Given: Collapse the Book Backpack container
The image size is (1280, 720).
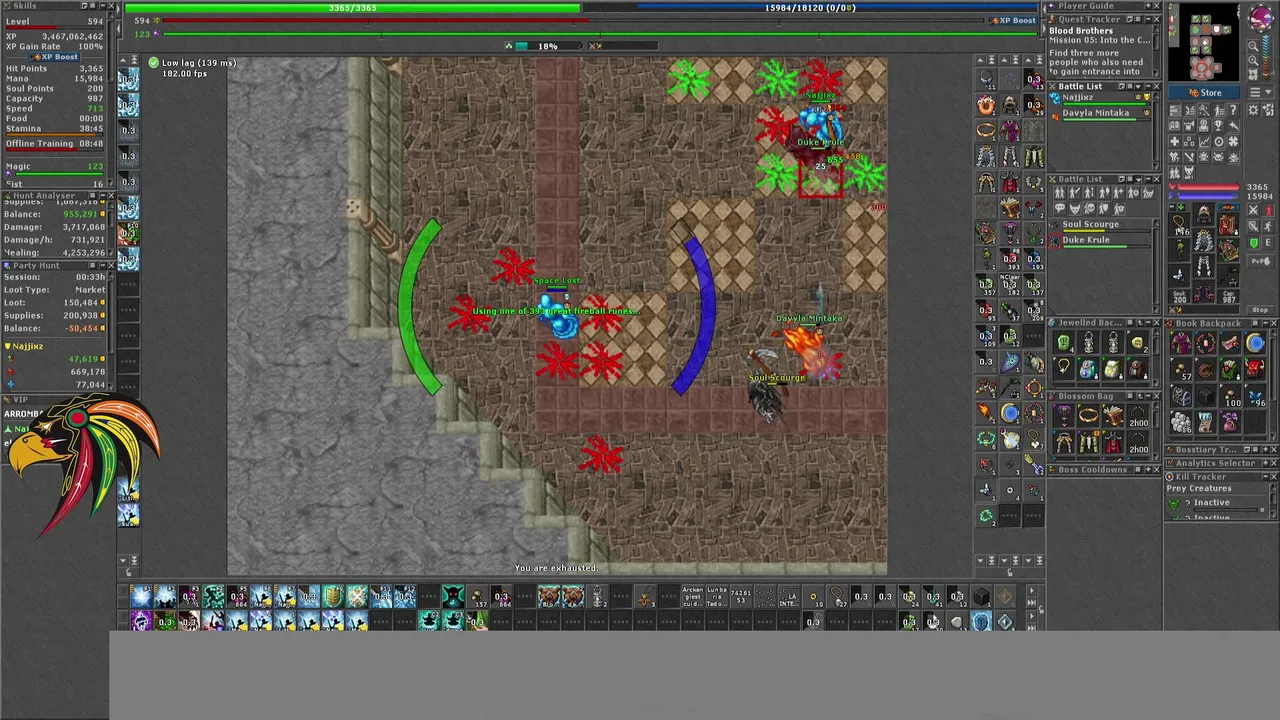Looking at the screenshot, I should click(1266, 323).
